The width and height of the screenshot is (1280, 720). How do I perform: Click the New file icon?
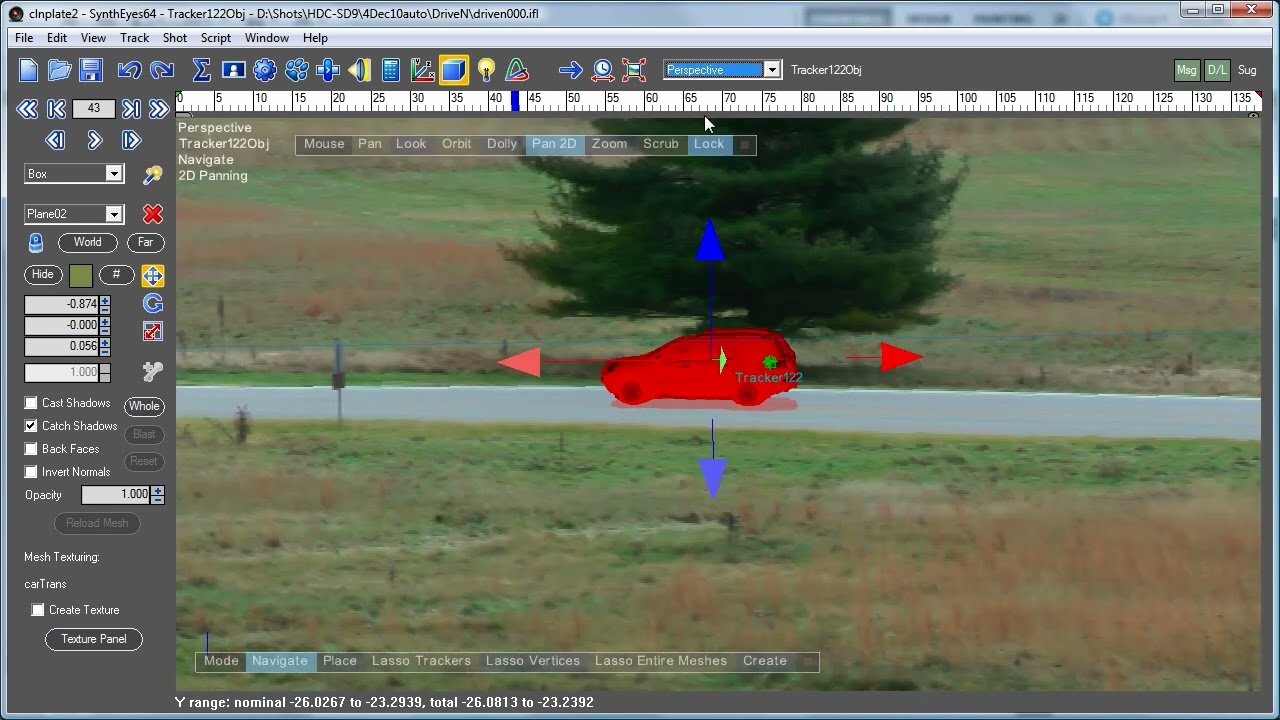pyautogui.click(x=29, y=70)
